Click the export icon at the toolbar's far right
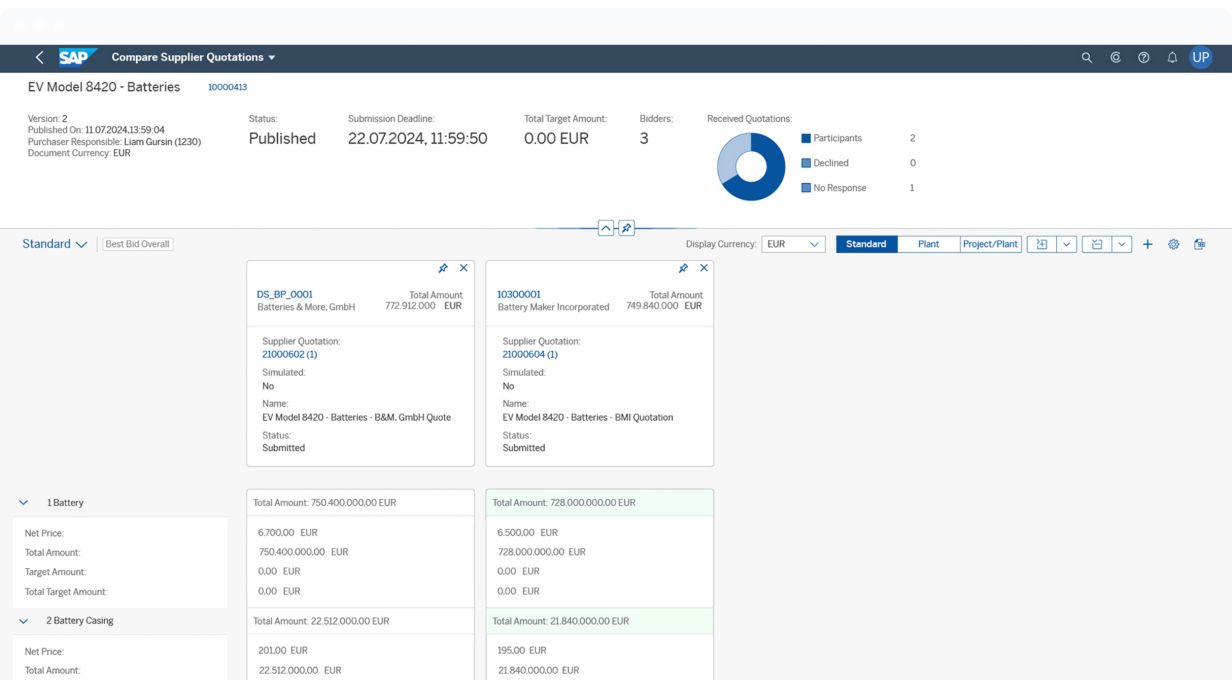The width and height of the screenshot is (1232, 680). click(1200, 244)
